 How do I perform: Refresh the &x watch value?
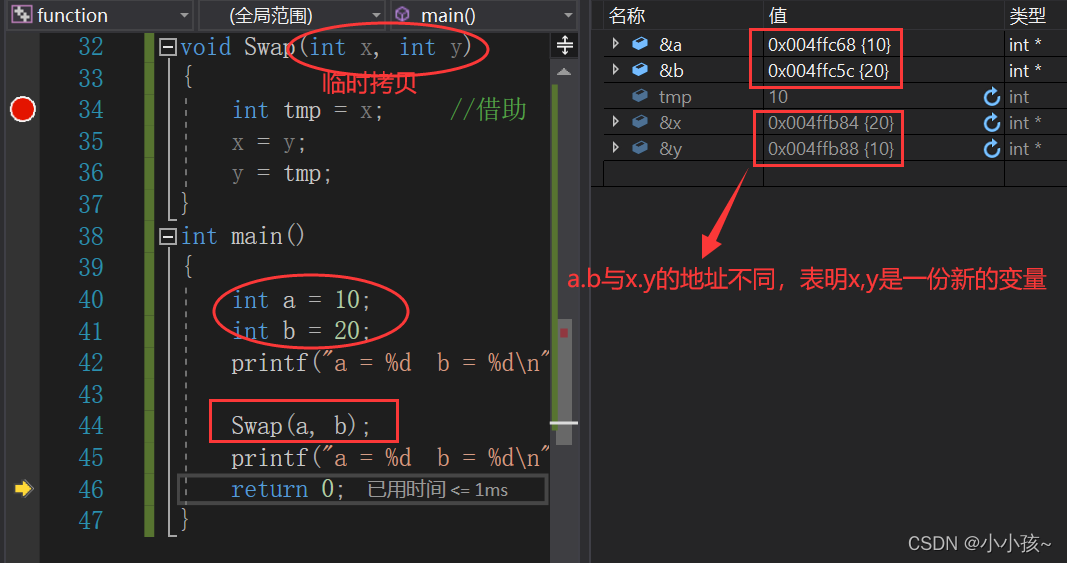(991, 123)
